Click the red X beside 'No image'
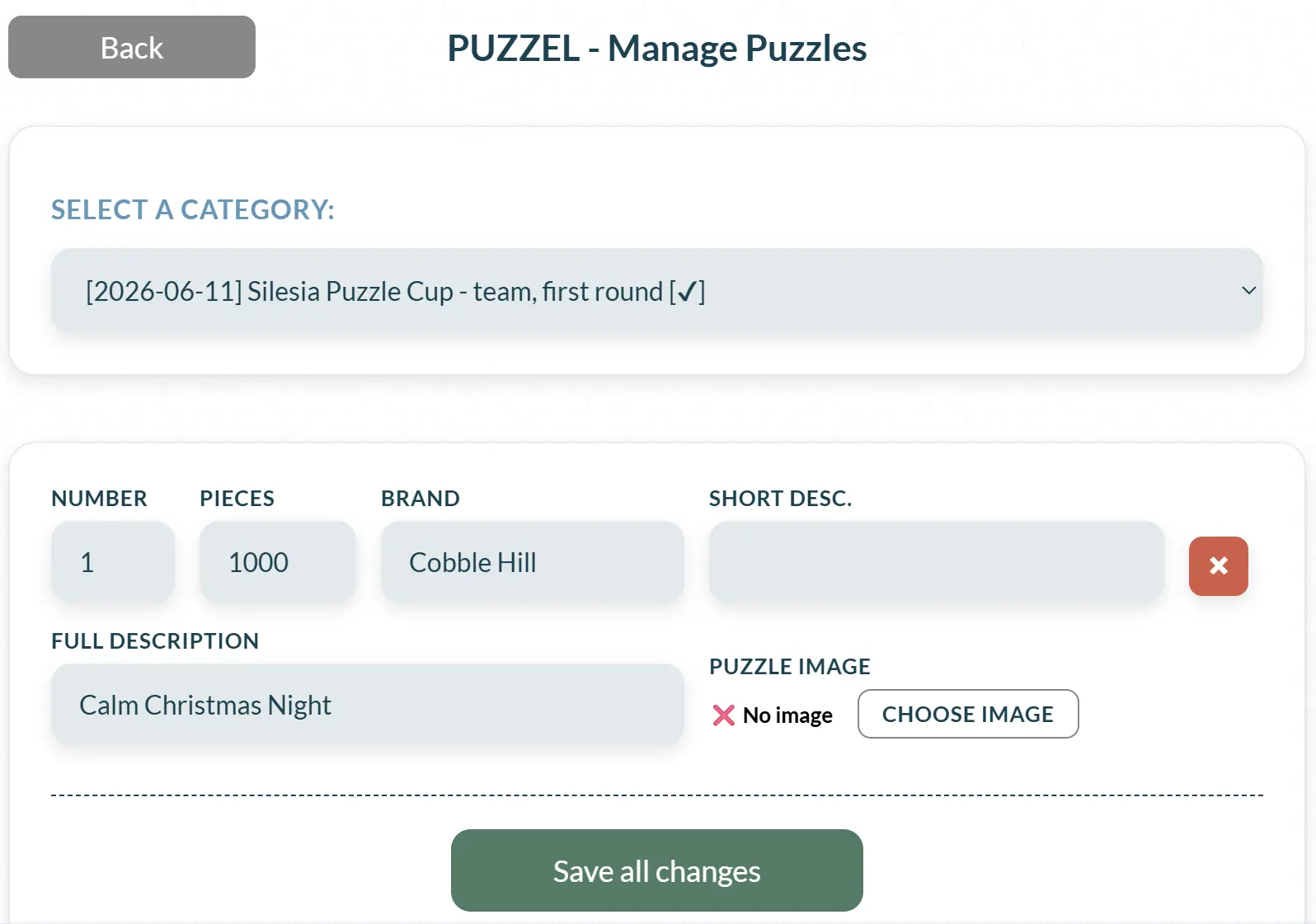Image resolution: width=1316 pixels, height=924 pixels. click(x=723, y=715)
